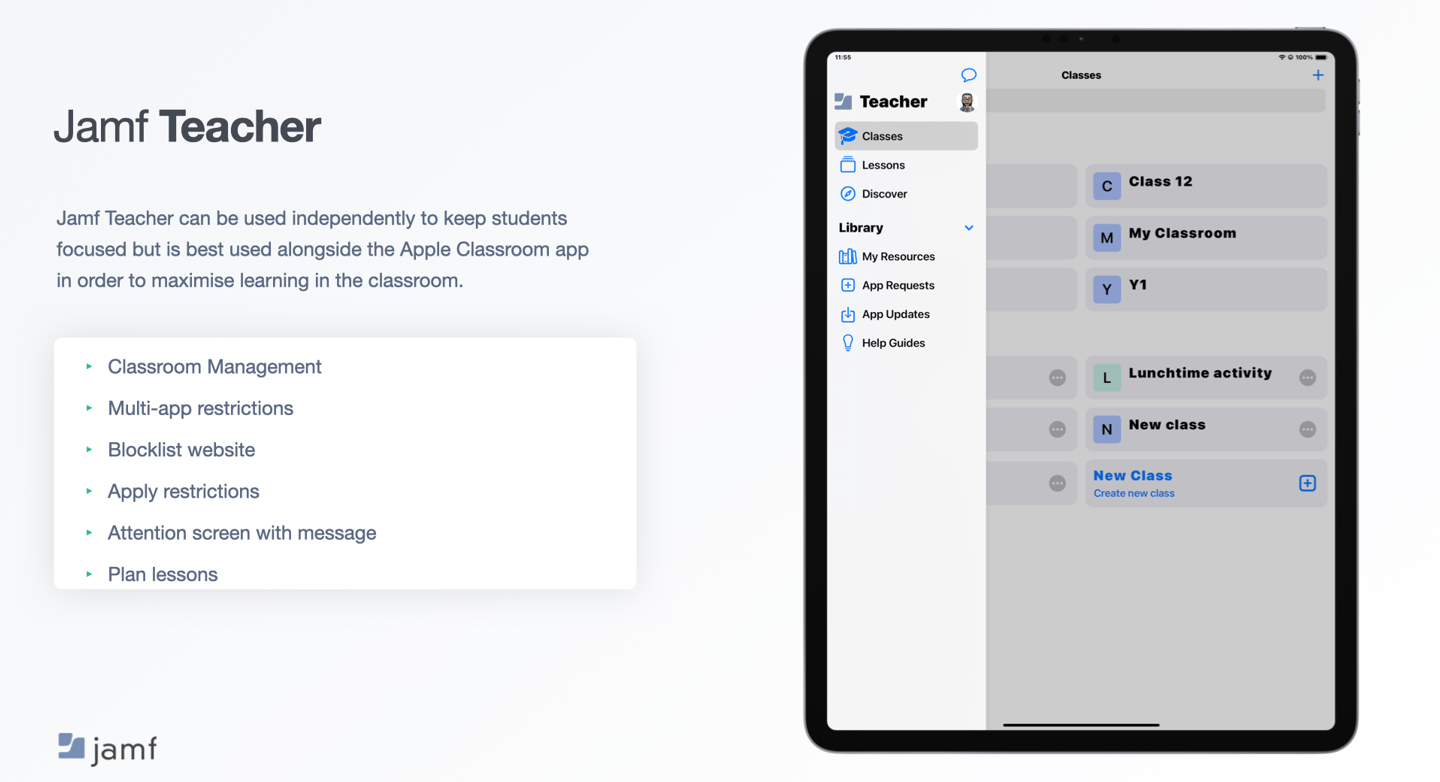This screenshot has width=1440, height=782.
Task: Open more options left of New class card
Action: tap(1057, 429)
